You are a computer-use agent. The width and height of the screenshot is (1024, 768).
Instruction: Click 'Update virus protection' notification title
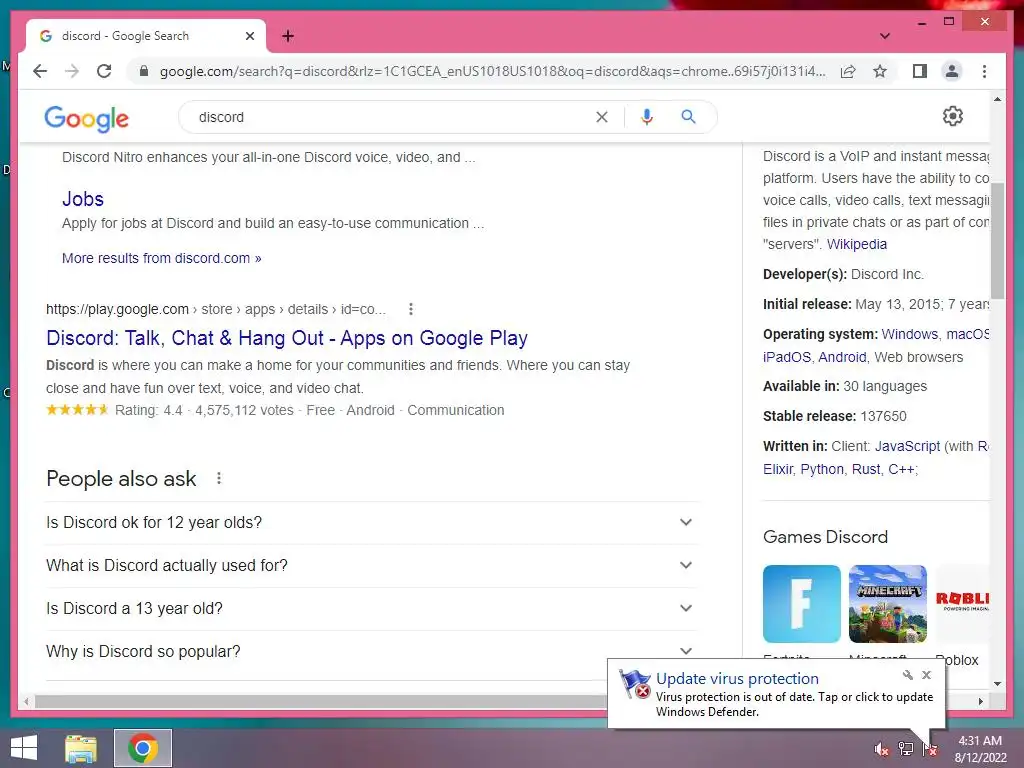pyautogui.click(x=737, y=679)
